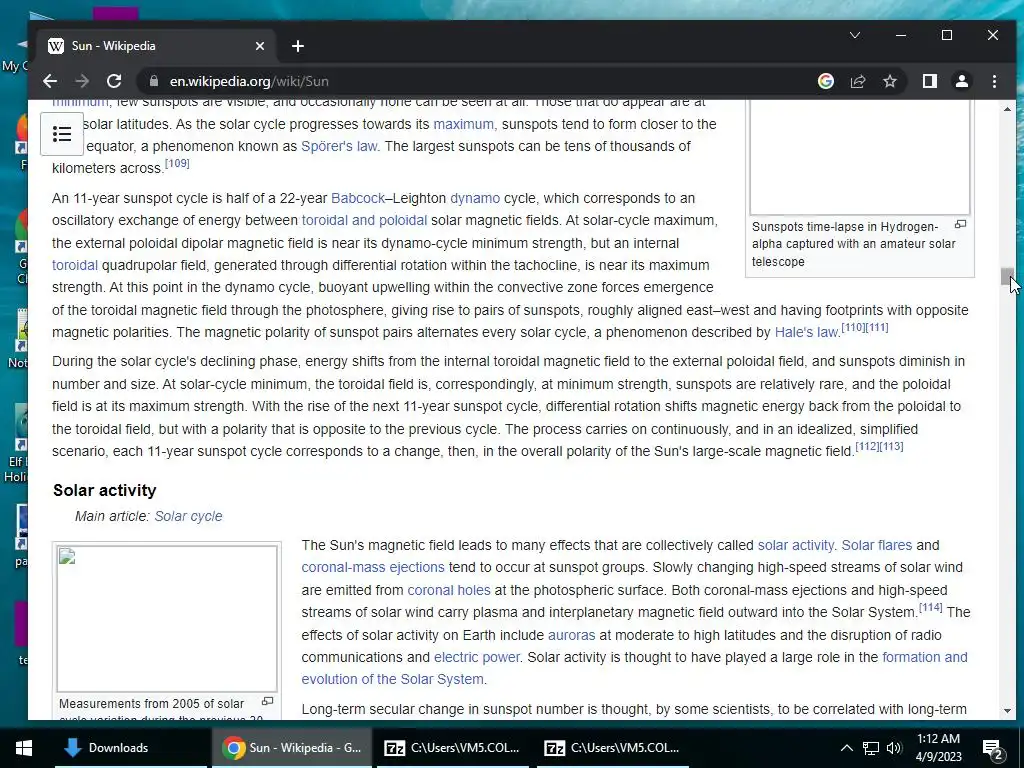Image resolution: width=1024 pixels, height=768 pixels.
Task: Close the Sun - Wikipedia tab
Action: coord(260,46)
